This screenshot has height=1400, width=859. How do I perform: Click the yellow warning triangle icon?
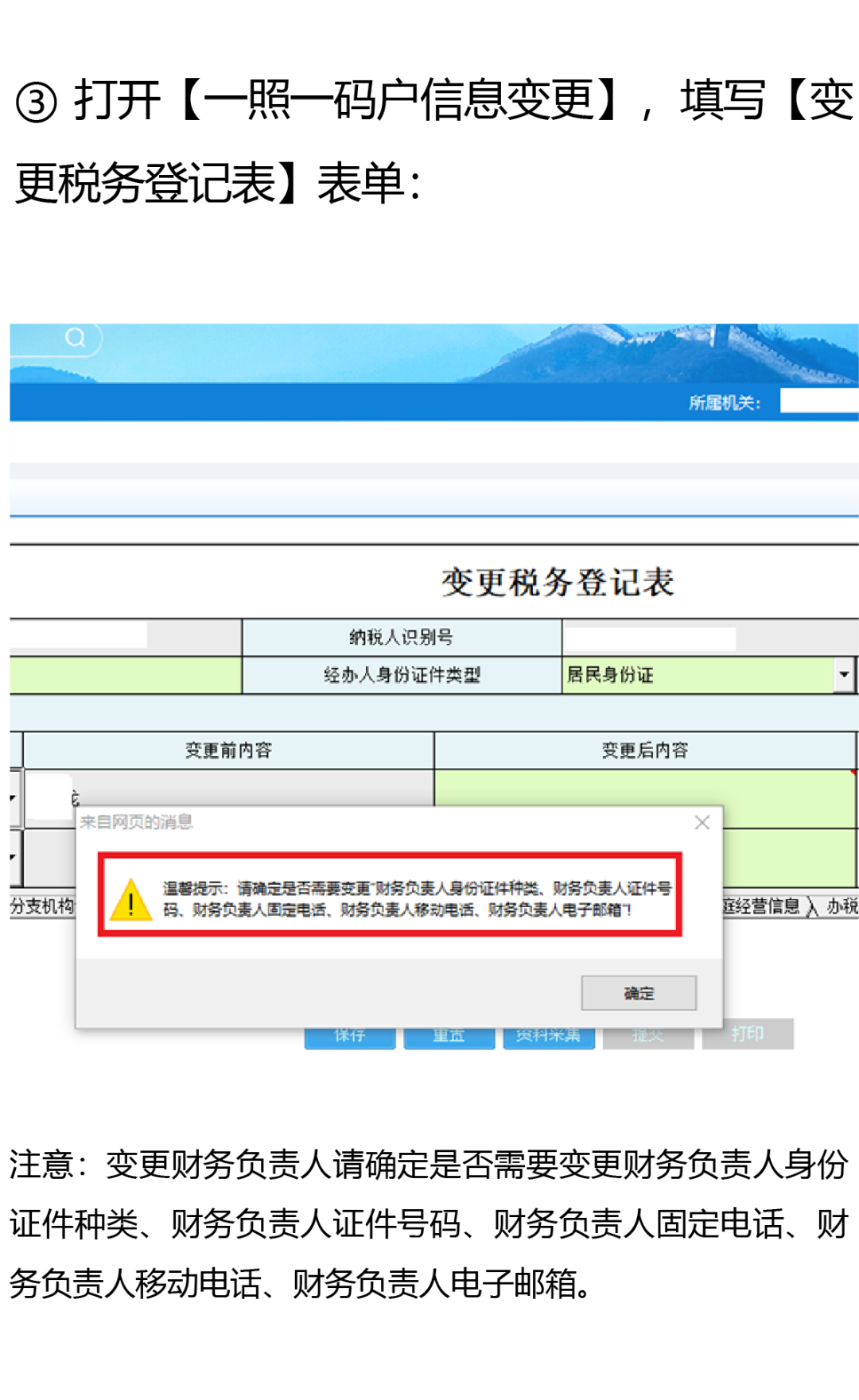[130, 901]
